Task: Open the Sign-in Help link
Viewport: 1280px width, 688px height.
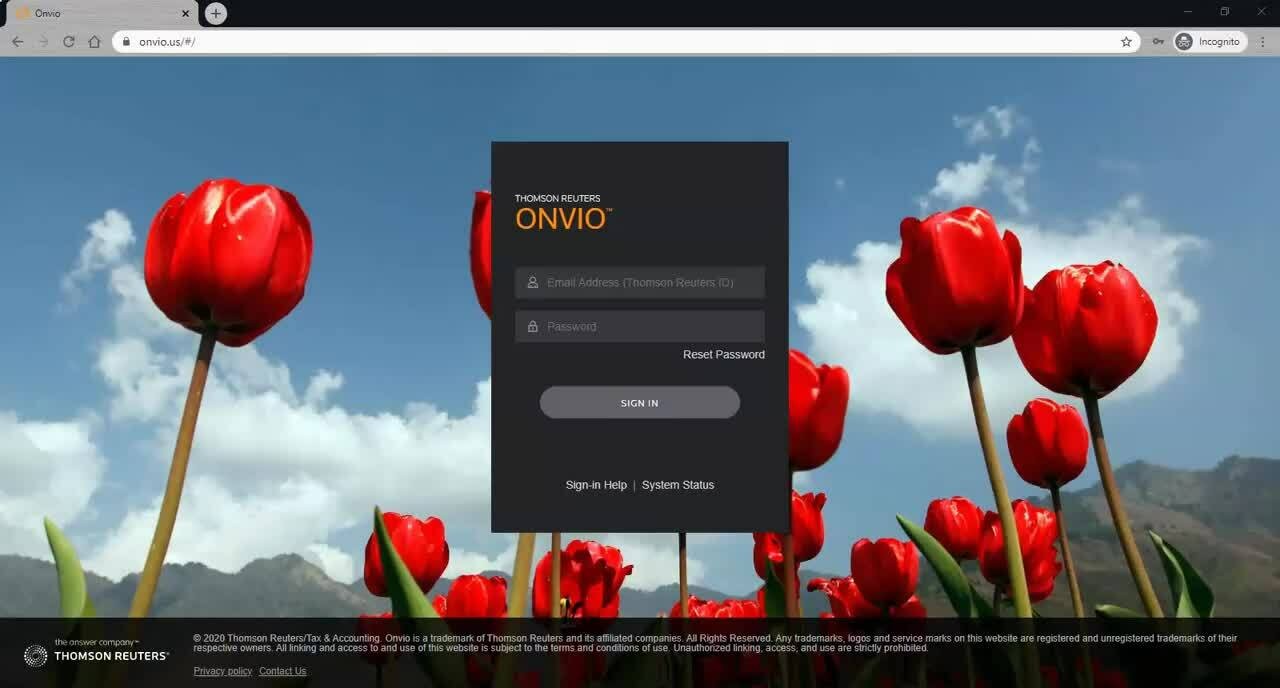Action: click(x=596, y=485)
